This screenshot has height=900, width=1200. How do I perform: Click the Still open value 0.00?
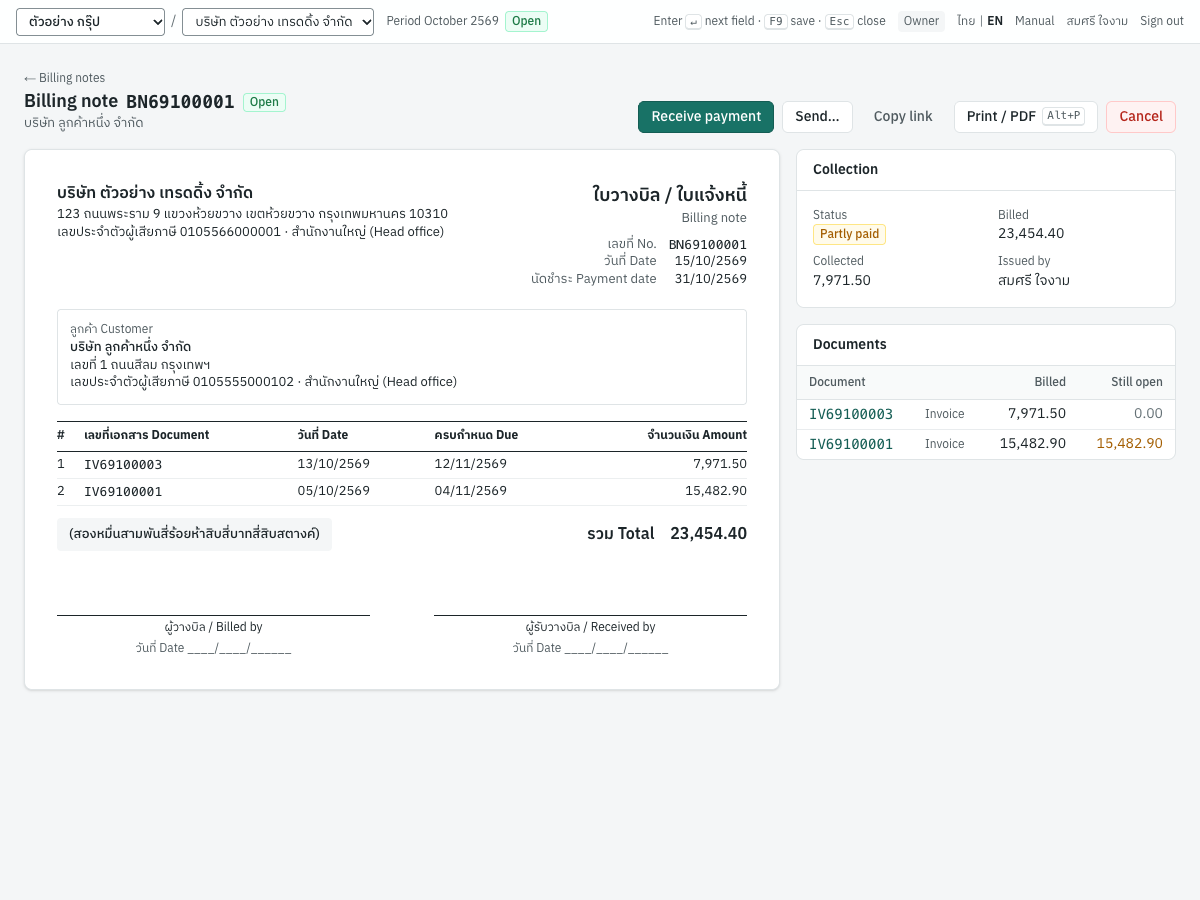pyautogui.click(x=1148, y=414)
